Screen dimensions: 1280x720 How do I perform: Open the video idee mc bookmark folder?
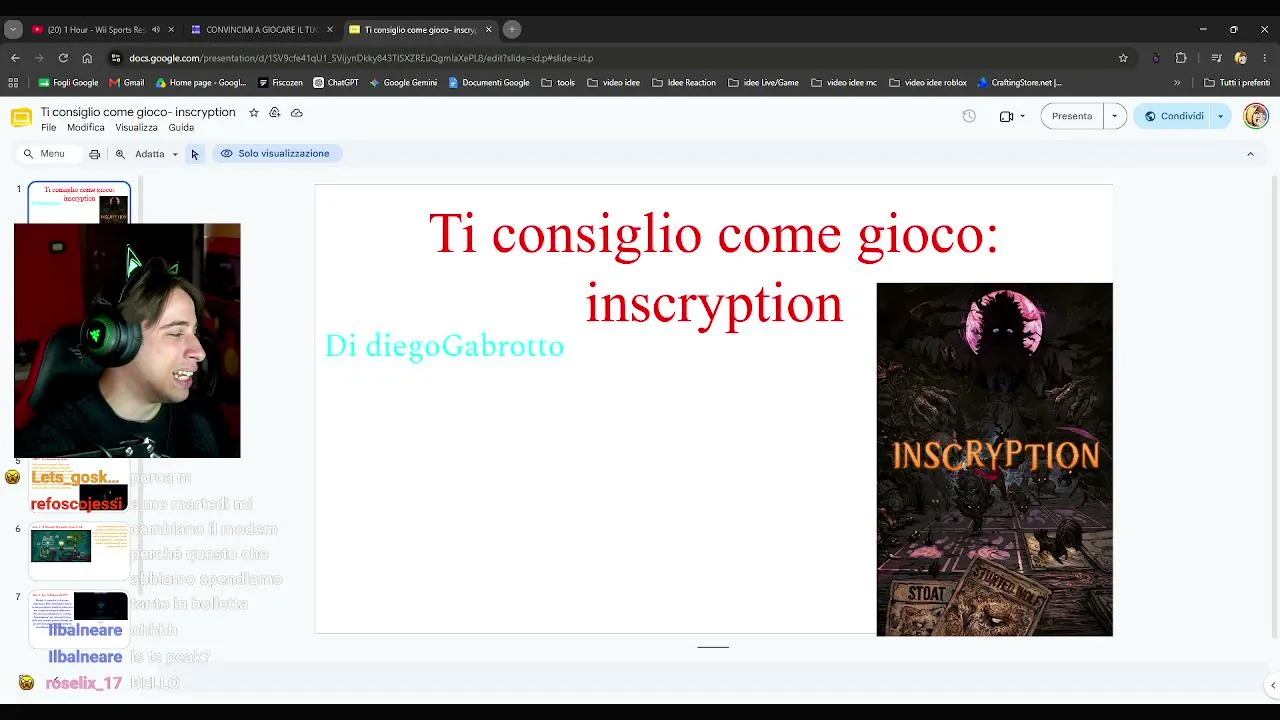[x=844, y=83]
